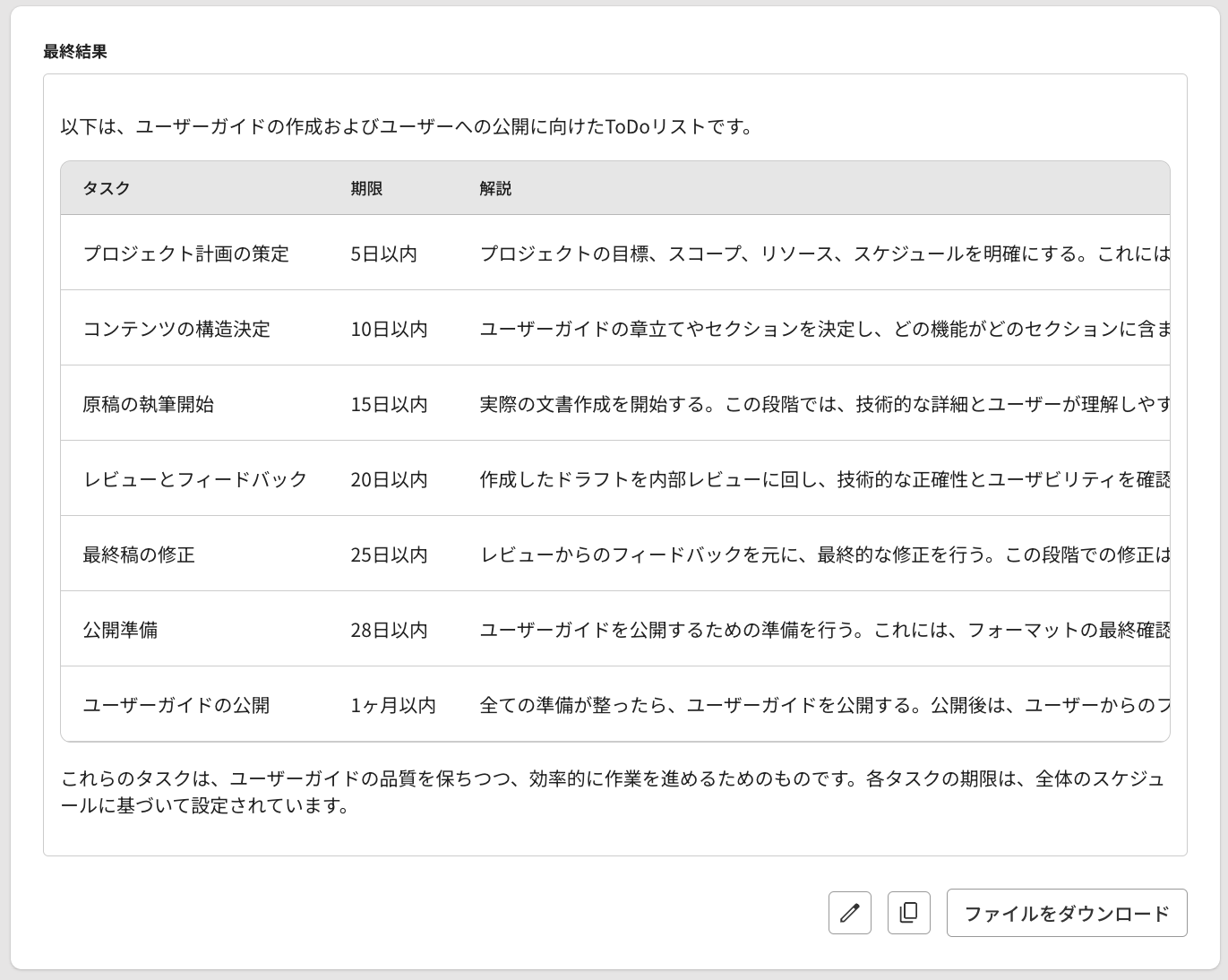Click the 5日以内 deadline cell
Screen dimensions: 1228x980
pos(383,254)
